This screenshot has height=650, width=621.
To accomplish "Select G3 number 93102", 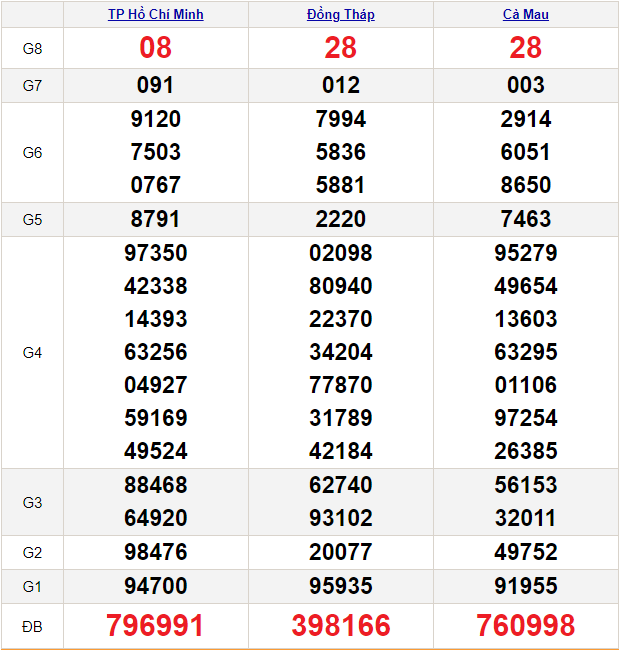I will click(340, 518).
